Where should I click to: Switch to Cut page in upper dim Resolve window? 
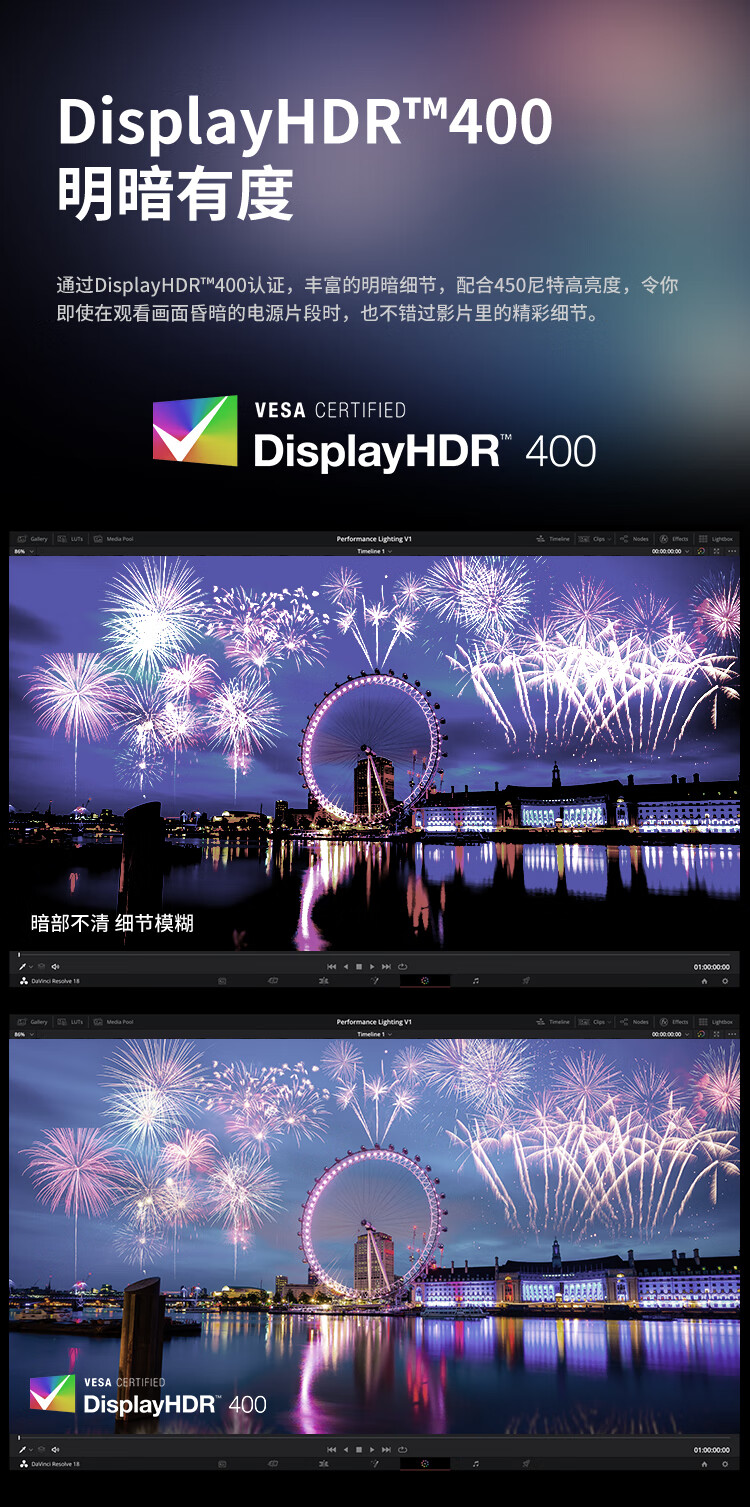273,981
